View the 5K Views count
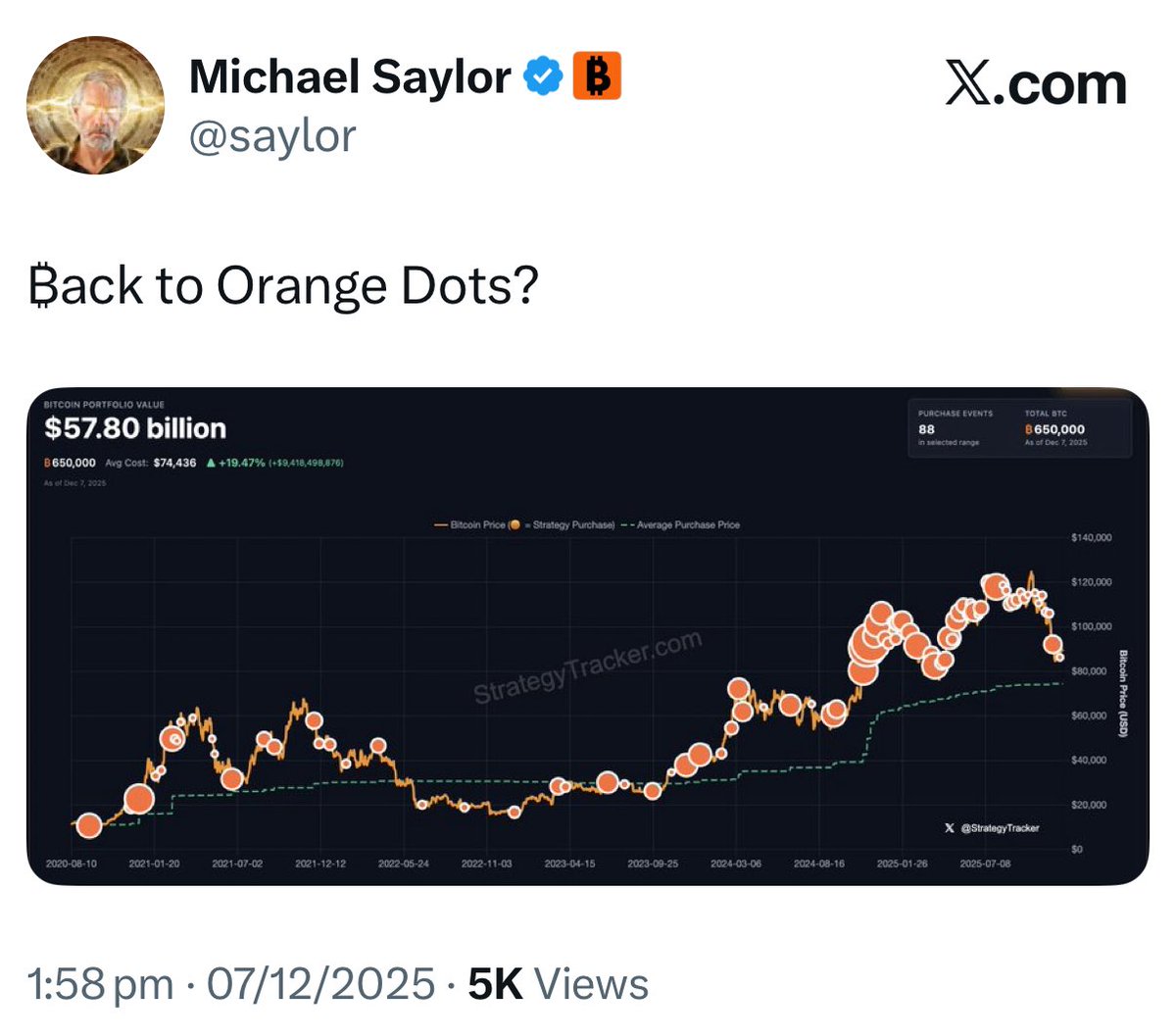The image size is (1176, 1036). coord(558,984)
